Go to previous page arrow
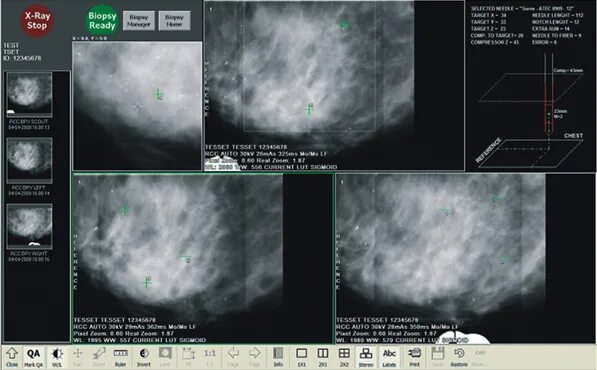This screenshot has width=597, height=370. pos(233,357)
